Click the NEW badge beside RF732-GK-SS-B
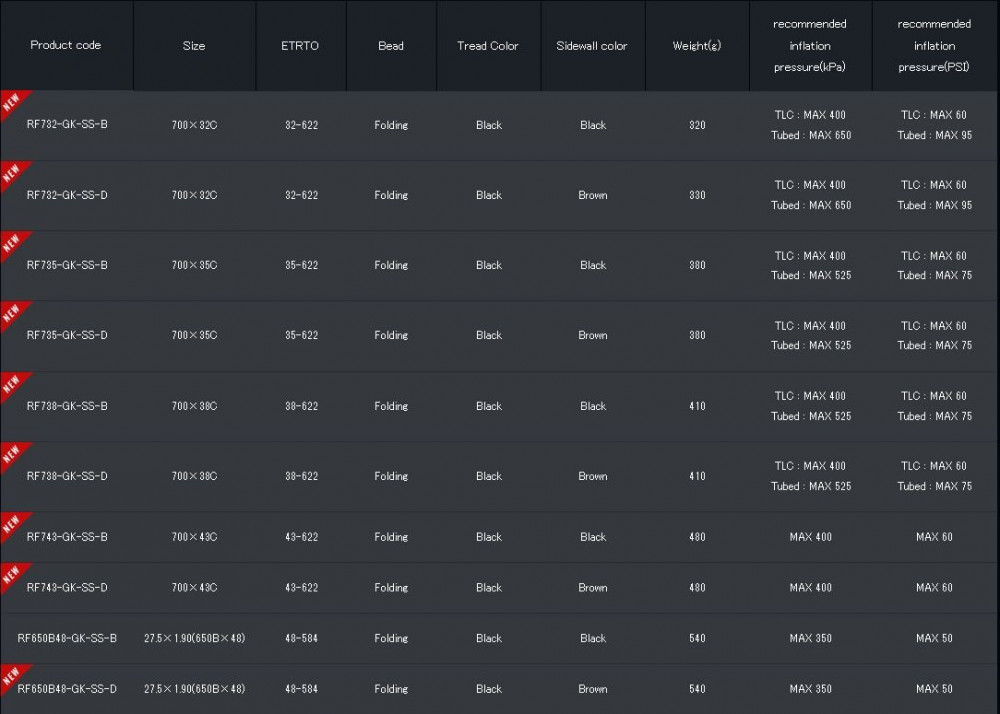This screenshot has height=714, width=1000. click(11, 102)
